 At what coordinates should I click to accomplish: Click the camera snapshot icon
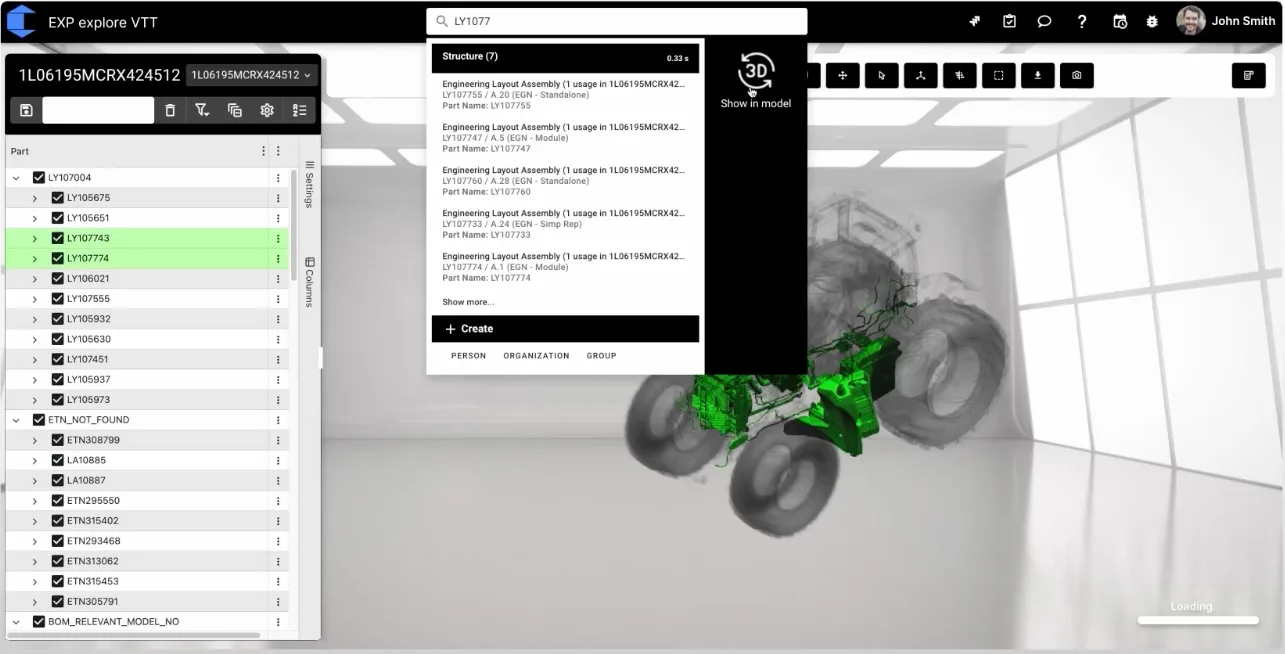tap(1076, 75)
